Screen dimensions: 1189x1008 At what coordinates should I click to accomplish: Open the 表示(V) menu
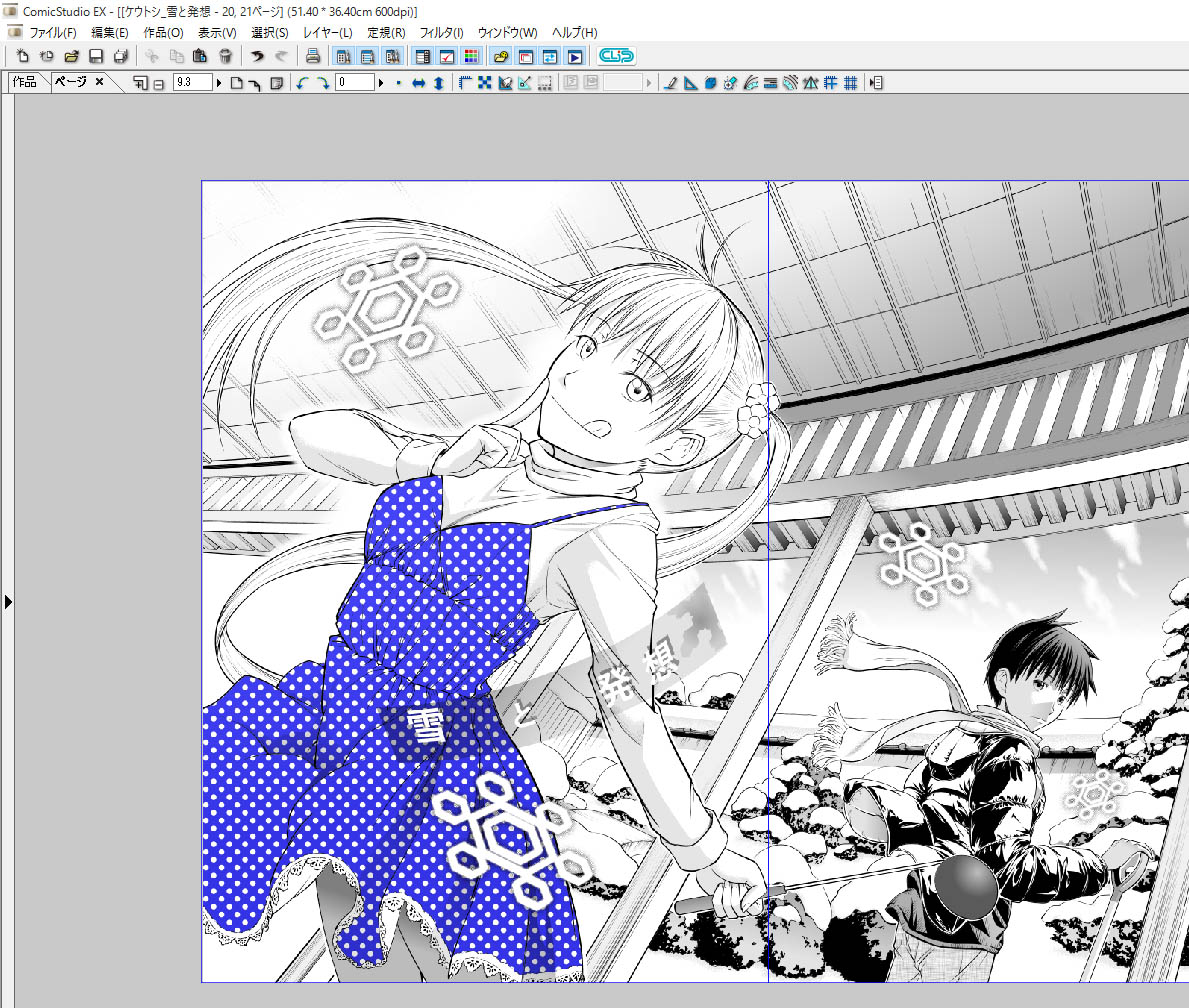click(217, 33)
